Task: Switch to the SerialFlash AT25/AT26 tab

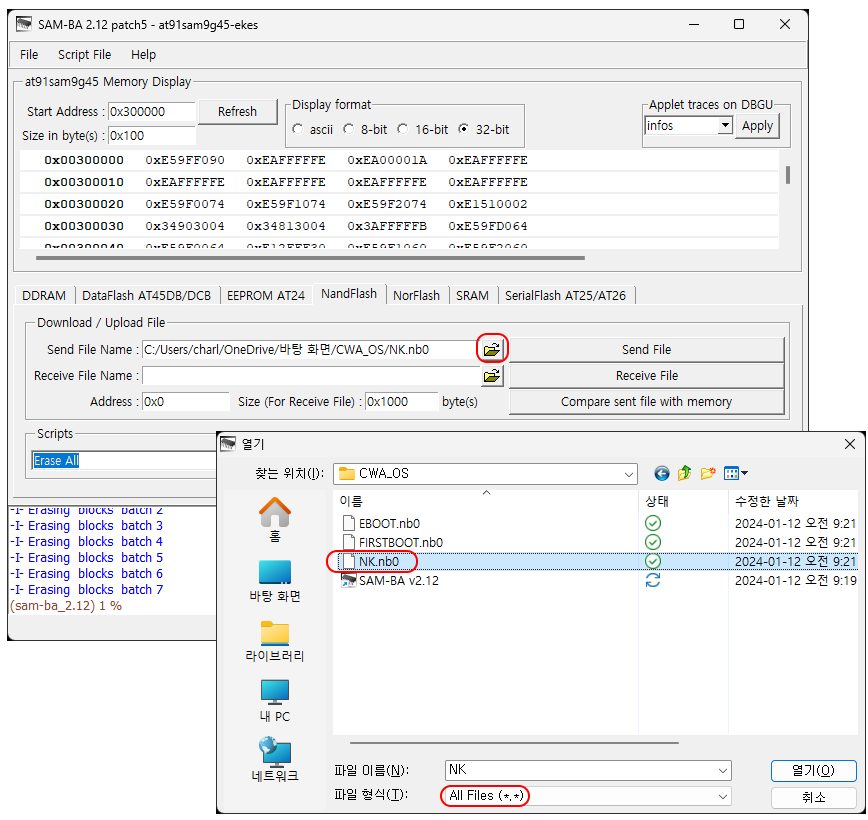Action: point(565,295)
